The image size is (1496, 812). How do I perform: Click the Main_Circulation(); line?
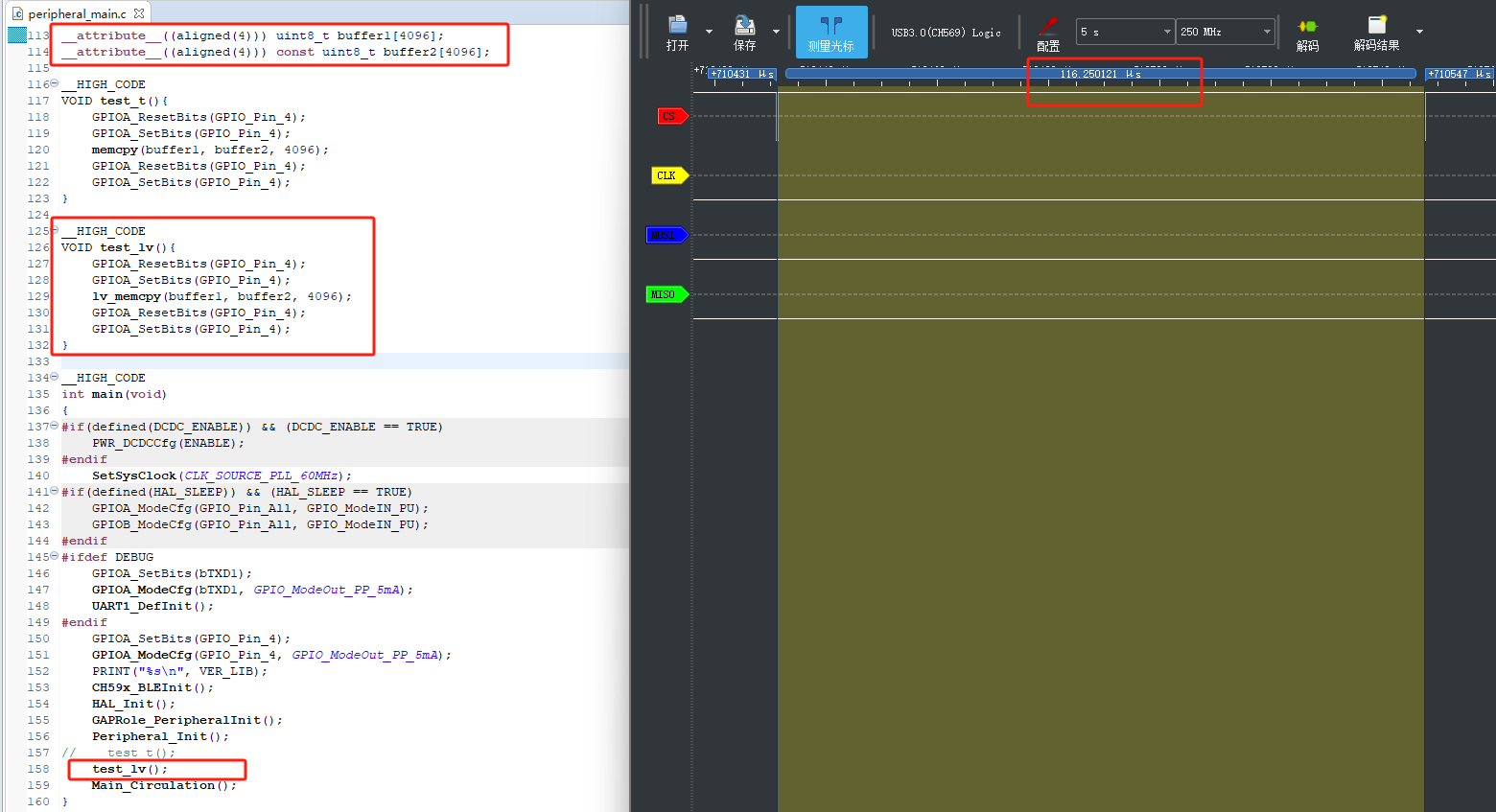164,785
